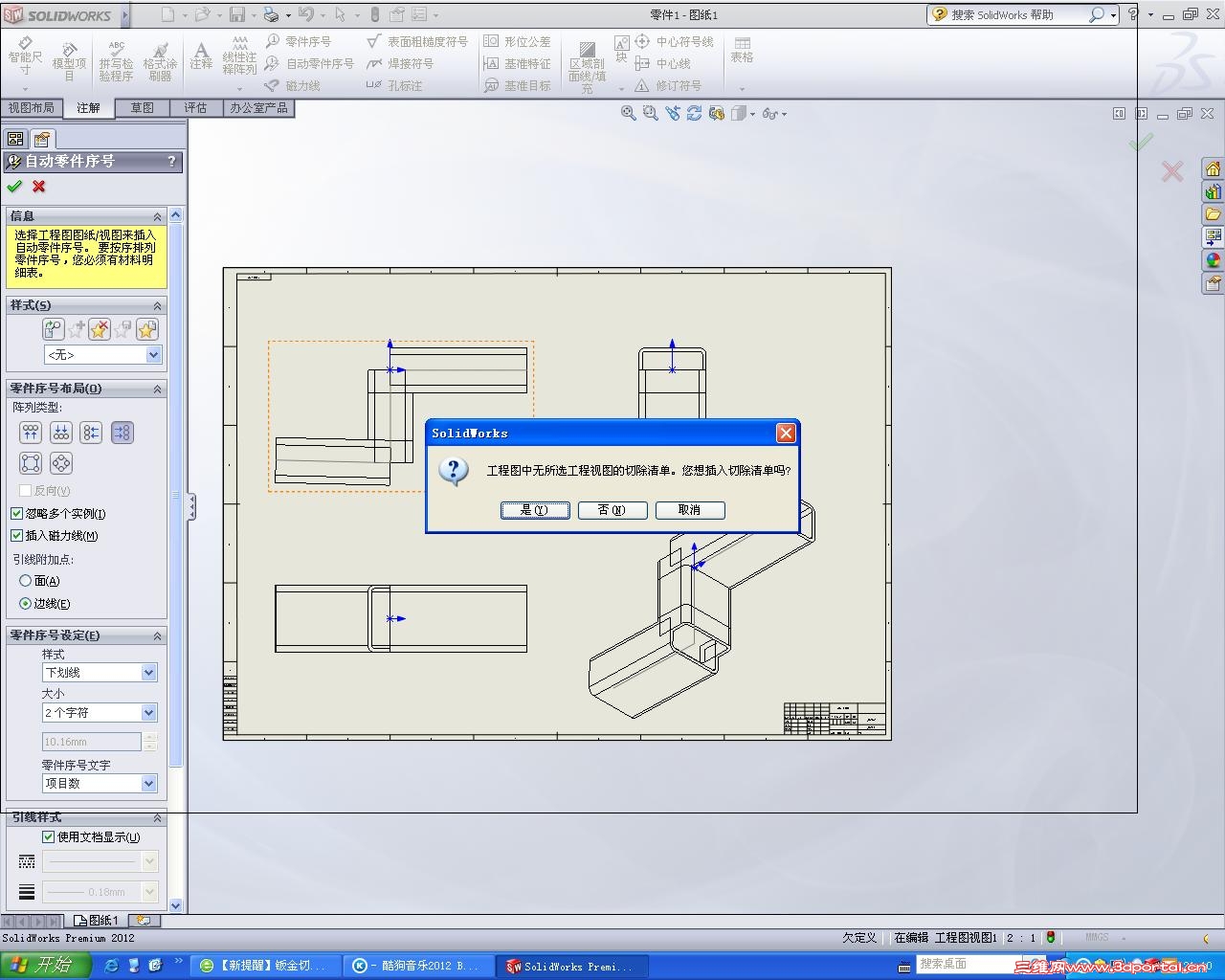Click the zoom to fit magnifier icon
This screenshot has height=980, width=1225.
[629, 113]
